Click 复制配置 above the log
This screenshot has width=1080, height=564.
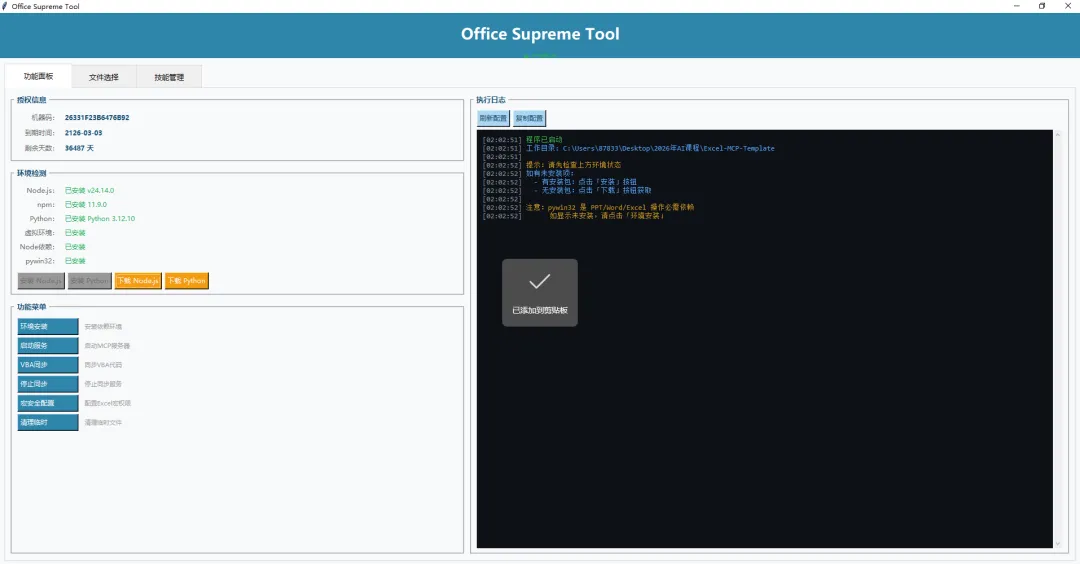(529, 118)
